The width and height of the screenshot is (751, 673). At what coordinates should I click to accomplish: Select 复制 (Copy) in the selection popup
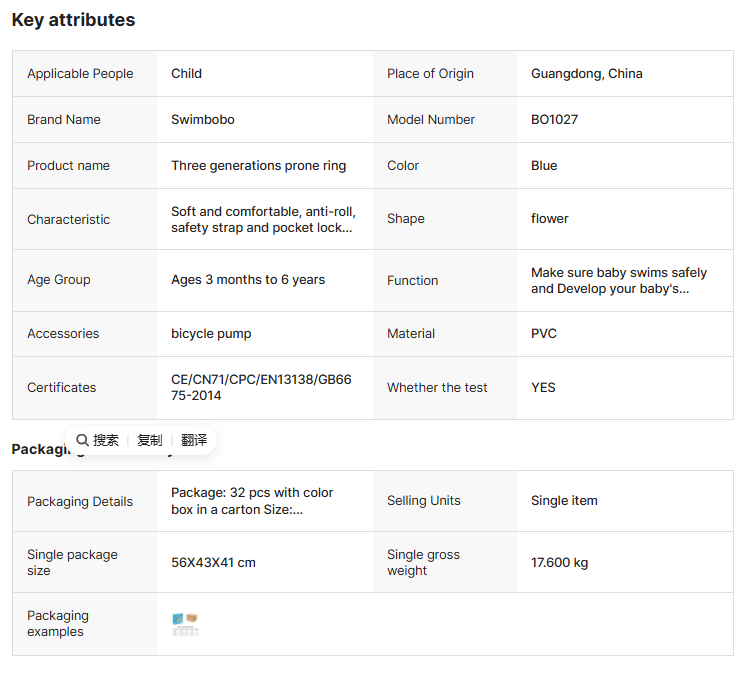tap(149, 440)
